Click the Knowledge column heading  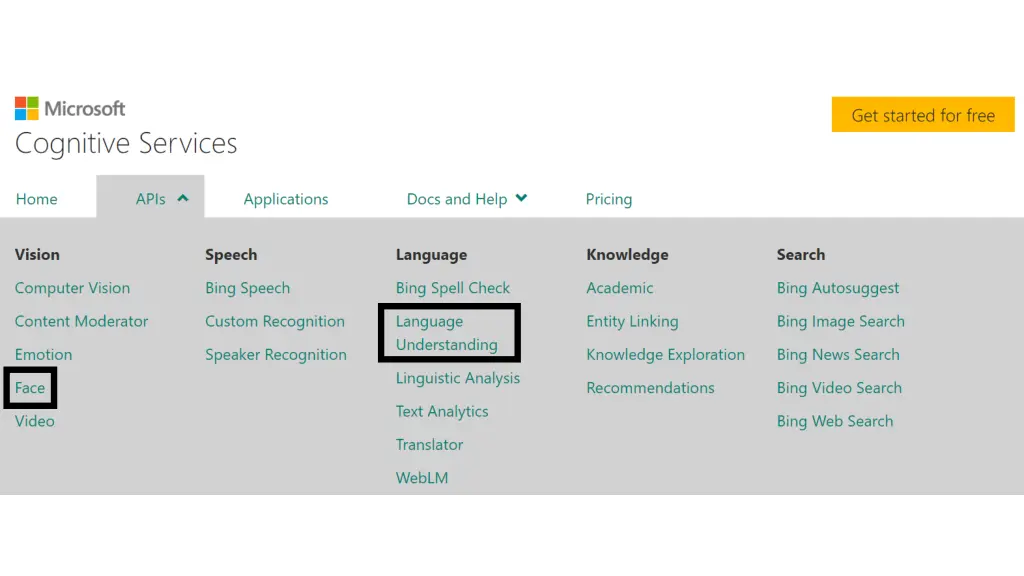pos(627,255)
